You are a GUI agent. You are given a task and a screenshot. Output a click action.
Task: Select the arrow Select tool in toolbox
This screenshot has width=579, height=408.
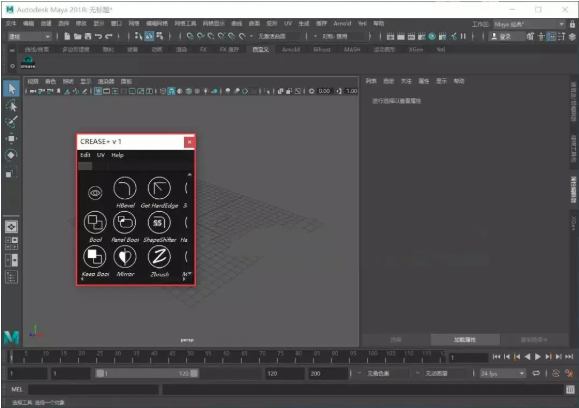coord(11,89)
